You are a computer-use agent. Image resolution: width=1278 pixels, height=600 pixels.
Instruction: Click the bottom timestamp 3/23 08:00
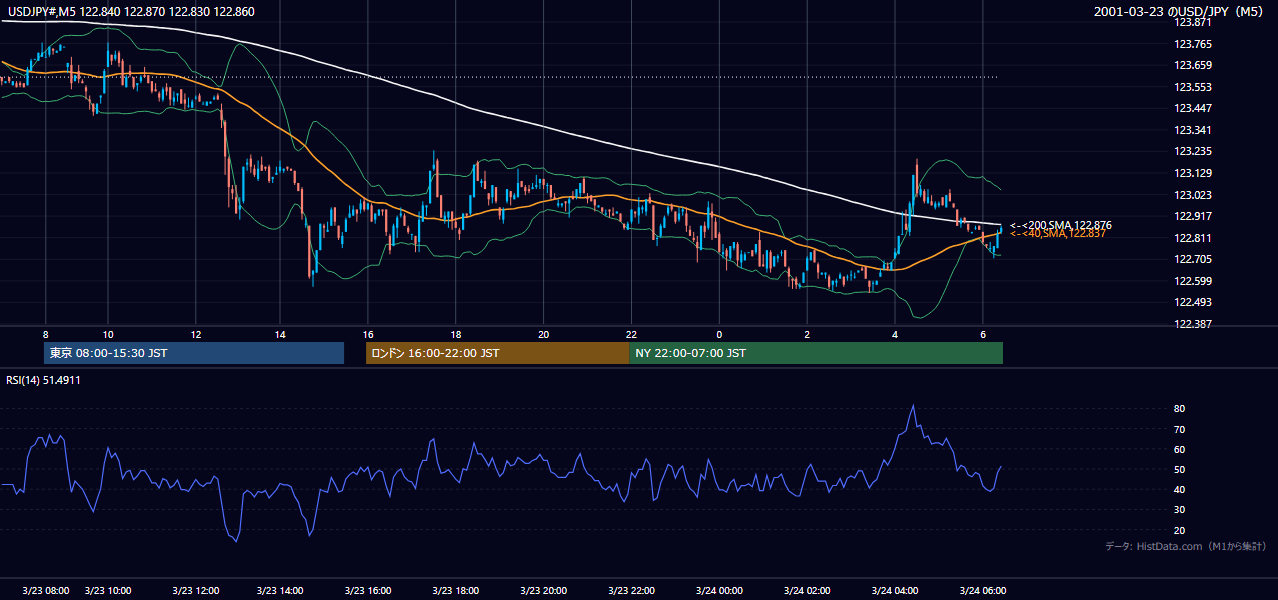coord(45,591)
